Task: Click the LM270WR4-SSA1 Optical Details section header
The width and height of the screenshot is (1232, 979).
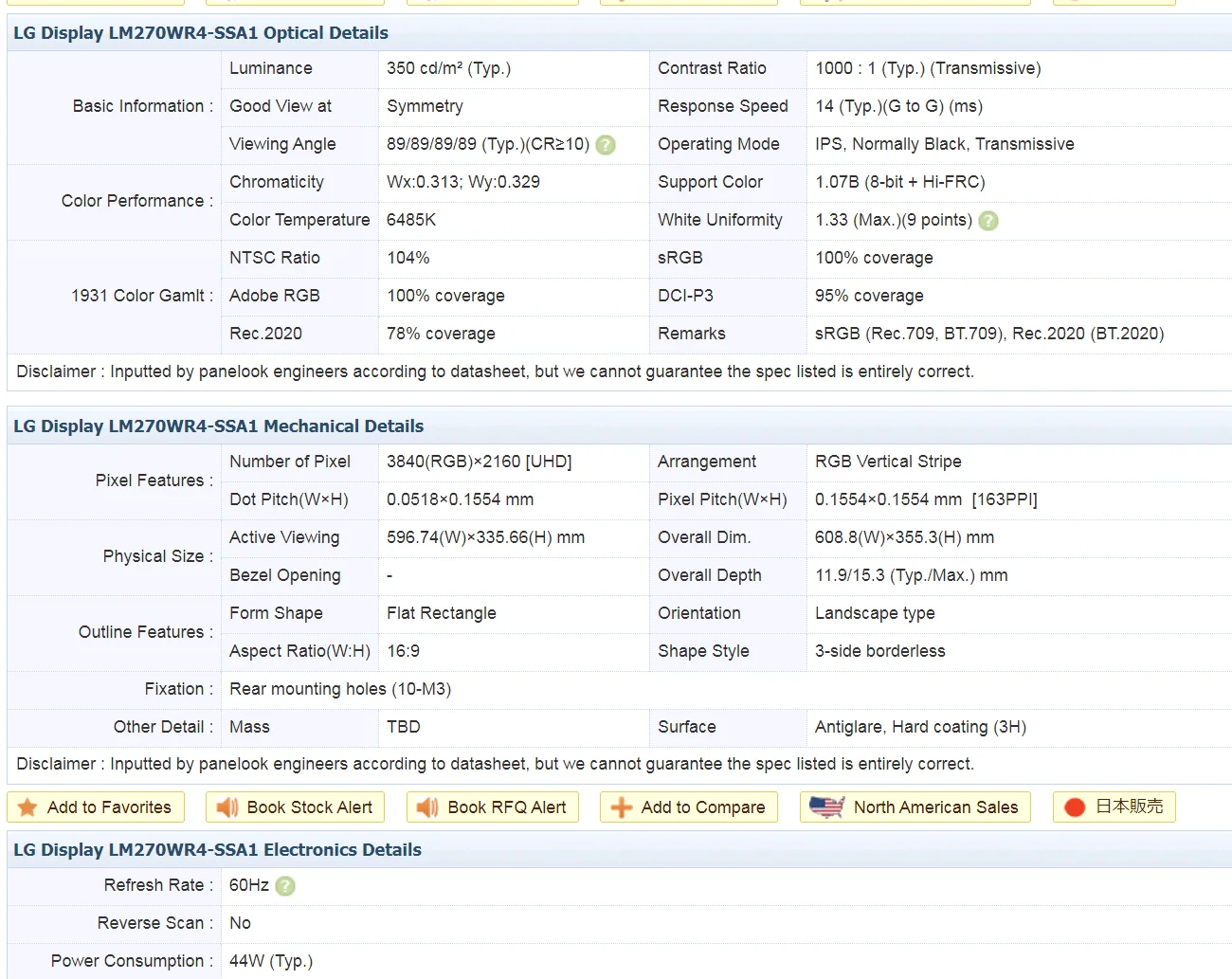Action: [x=201, y=33]
